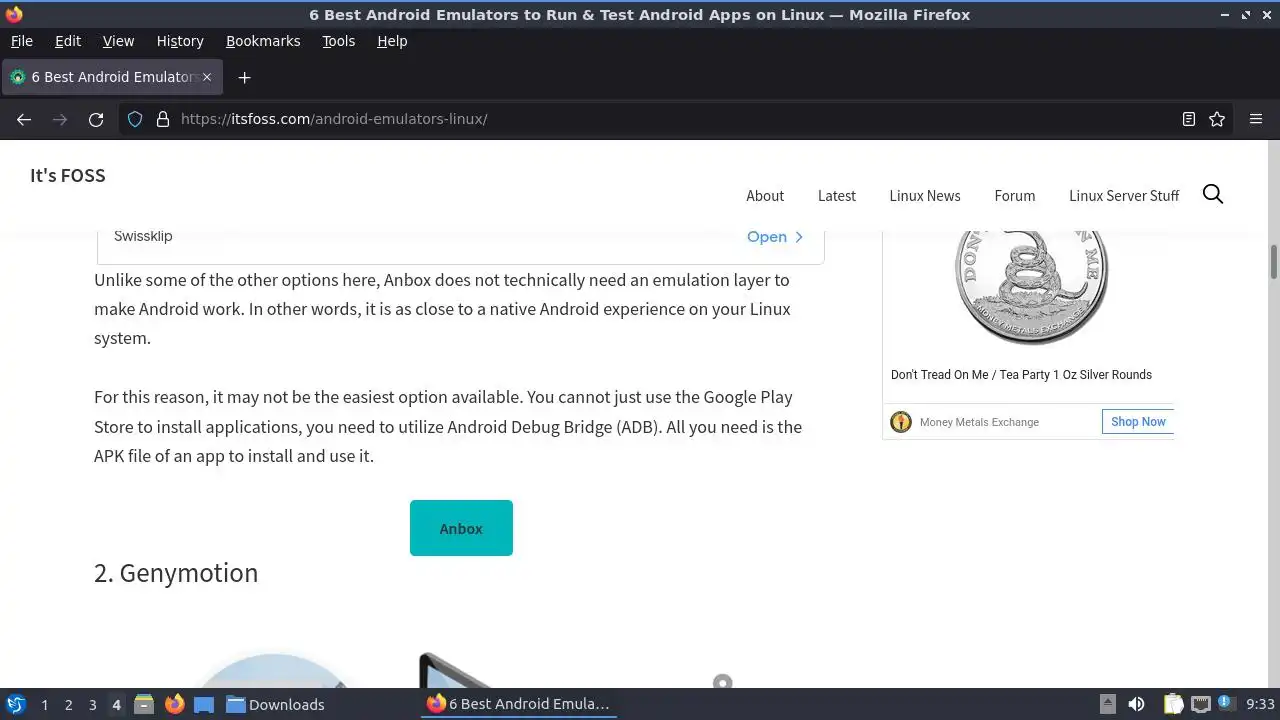This screenshot has height=720, width=1280.
Task: Open the Bookmarks menu
Action: (263, 41)
